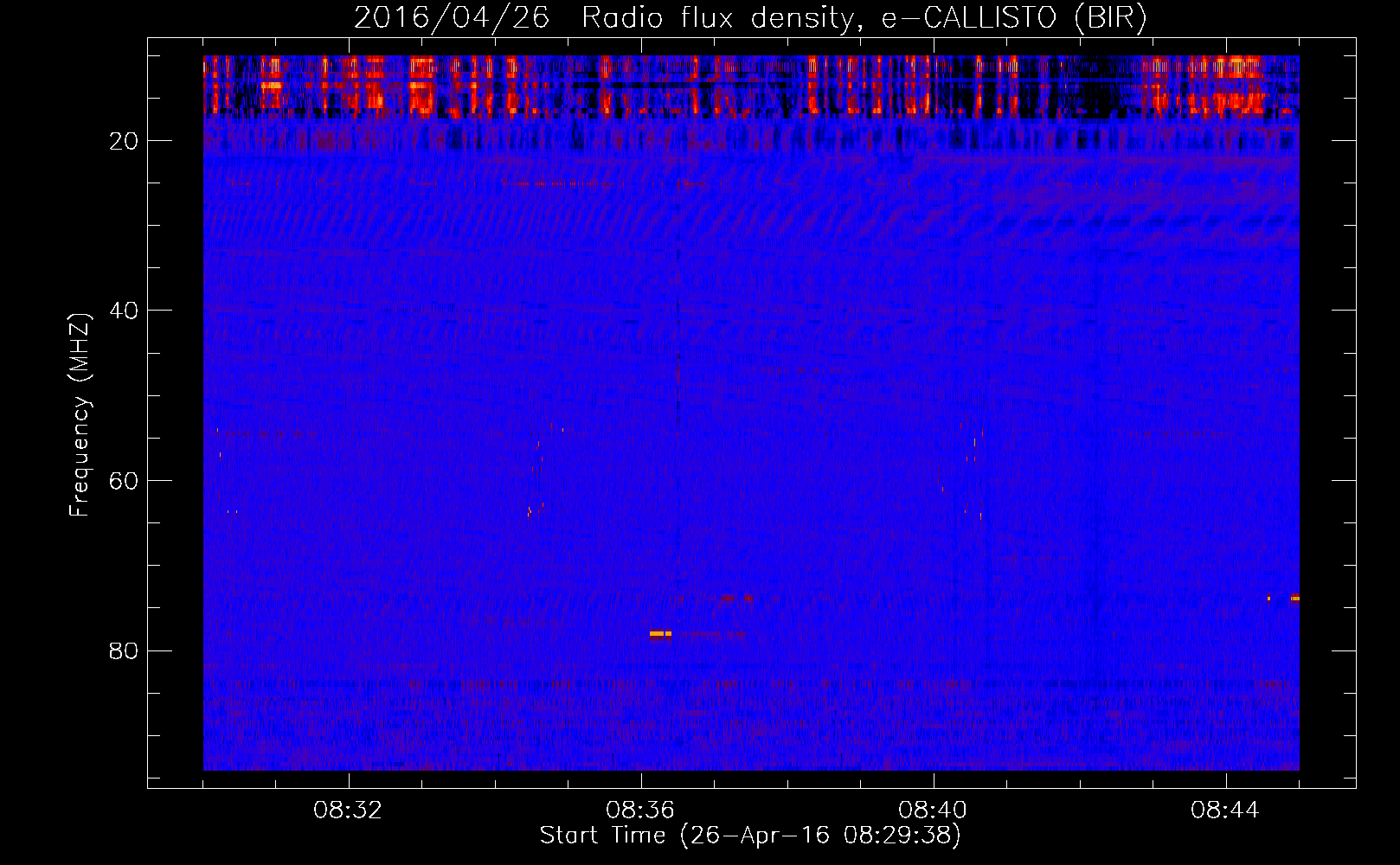The image size is (1400, 865).
Task: Click the 80 MHz frequency tick label
Action: pos(125,650)
